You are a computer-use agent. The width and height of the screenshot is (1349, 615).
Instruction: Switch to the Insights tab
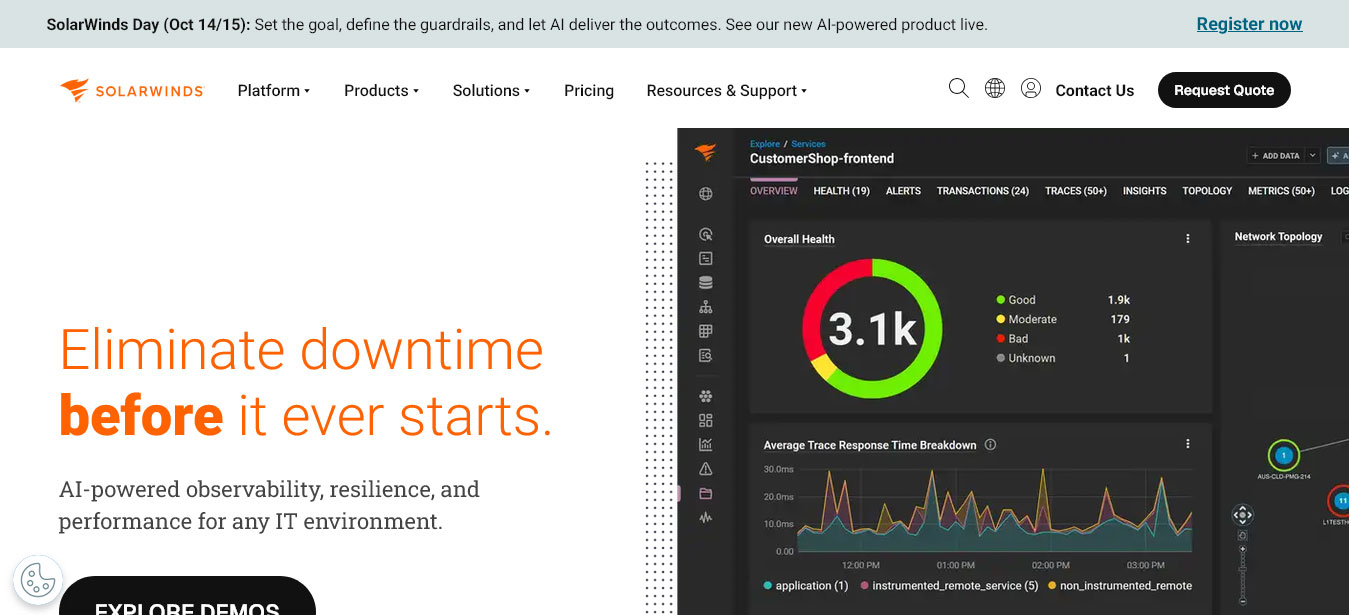(1145, 191)
